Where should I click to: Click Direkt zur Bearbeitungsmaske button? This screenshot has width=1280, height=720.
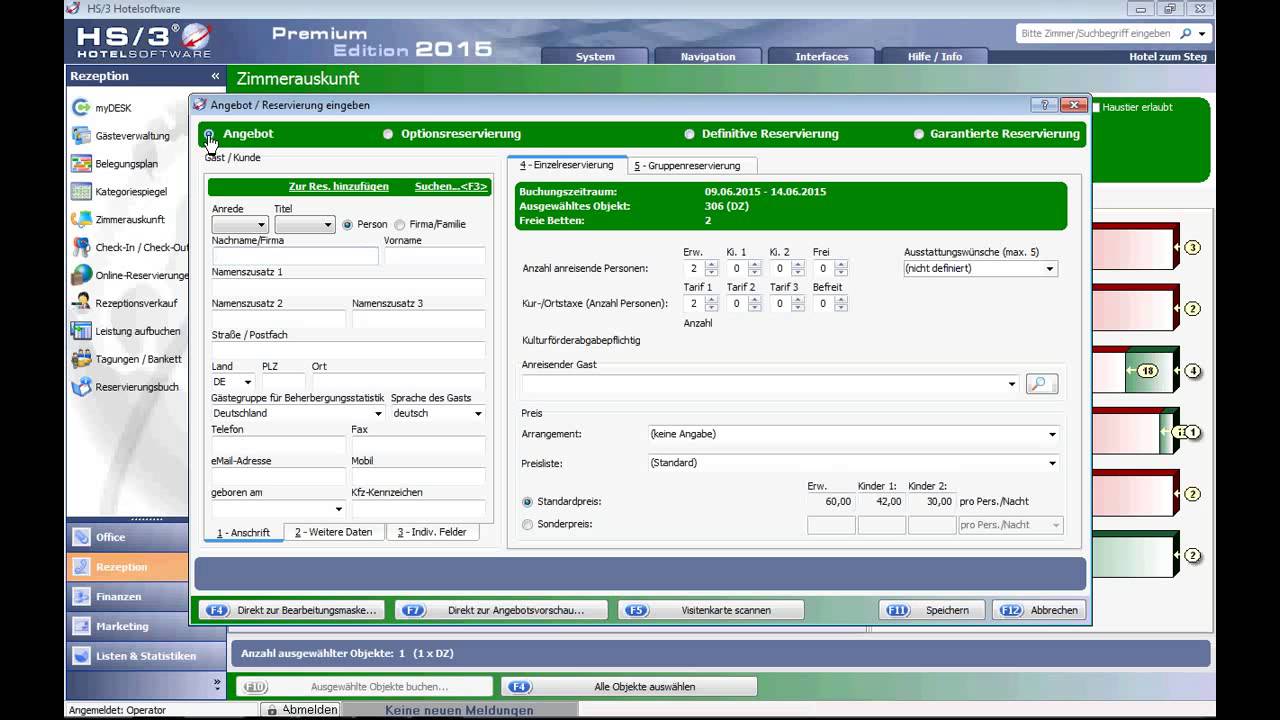click(x=292, y=610)
